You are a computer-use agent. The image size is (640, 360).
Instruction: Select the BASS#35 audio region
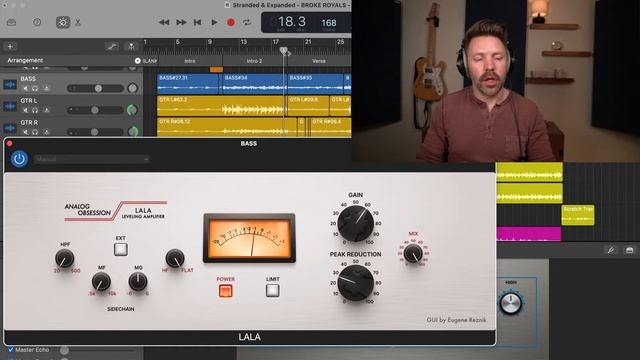pyautogui.click(x=316, y=84)
